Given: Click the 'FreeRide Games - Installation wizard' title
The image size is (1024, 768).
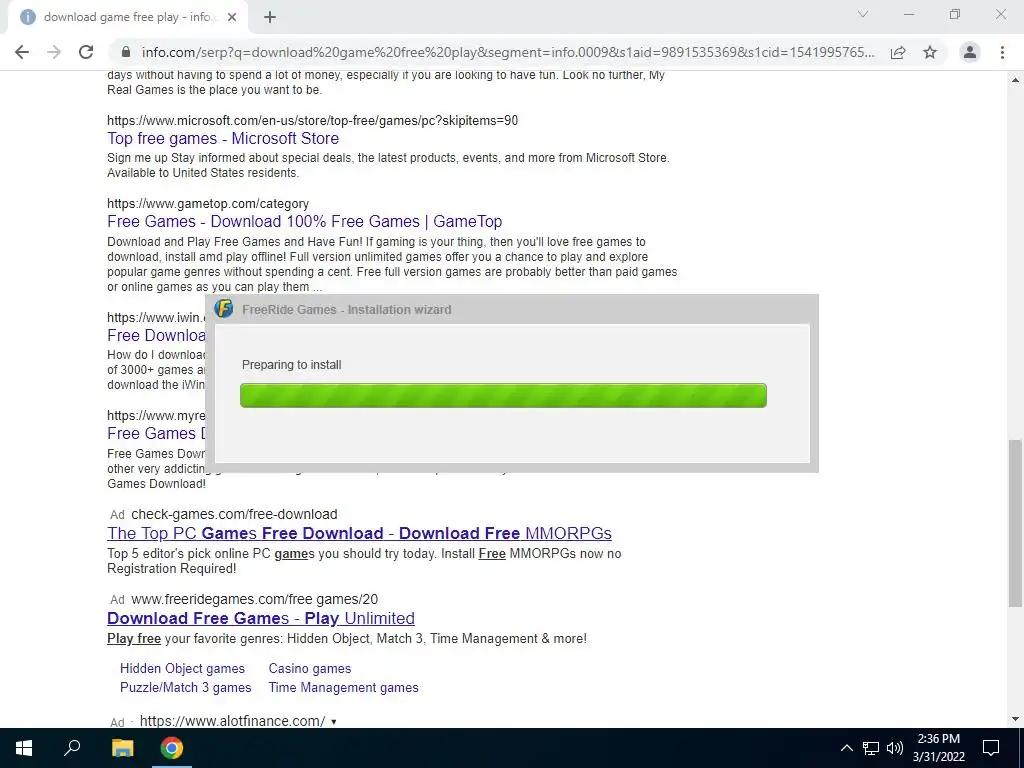Looking at the screenshot, I should tap(346, 310).
